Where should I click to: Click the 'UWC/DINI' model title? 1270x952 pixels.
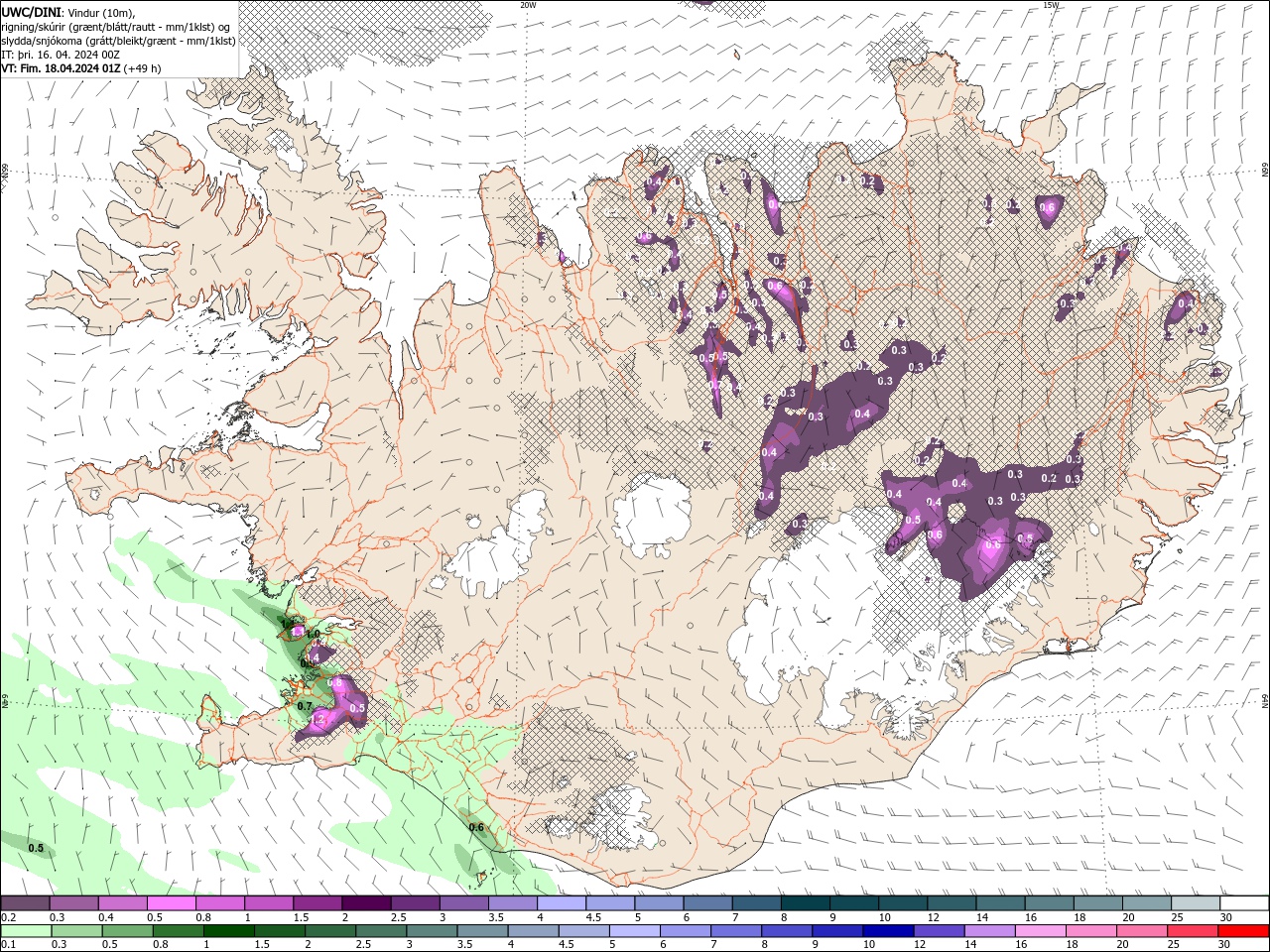click(x=32, y=12)
